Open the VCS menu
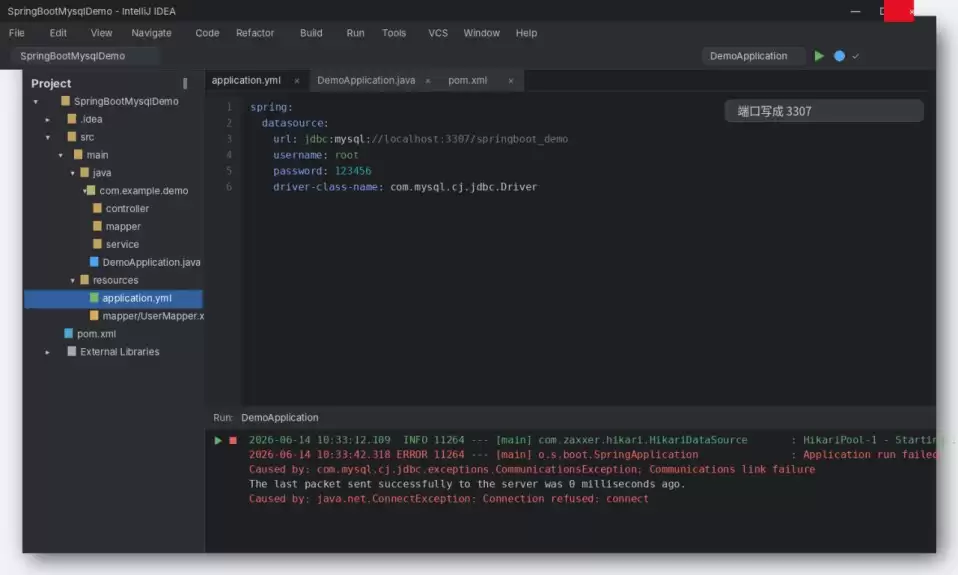The width and height of the screenshot is (958, 575). point(437,33)
